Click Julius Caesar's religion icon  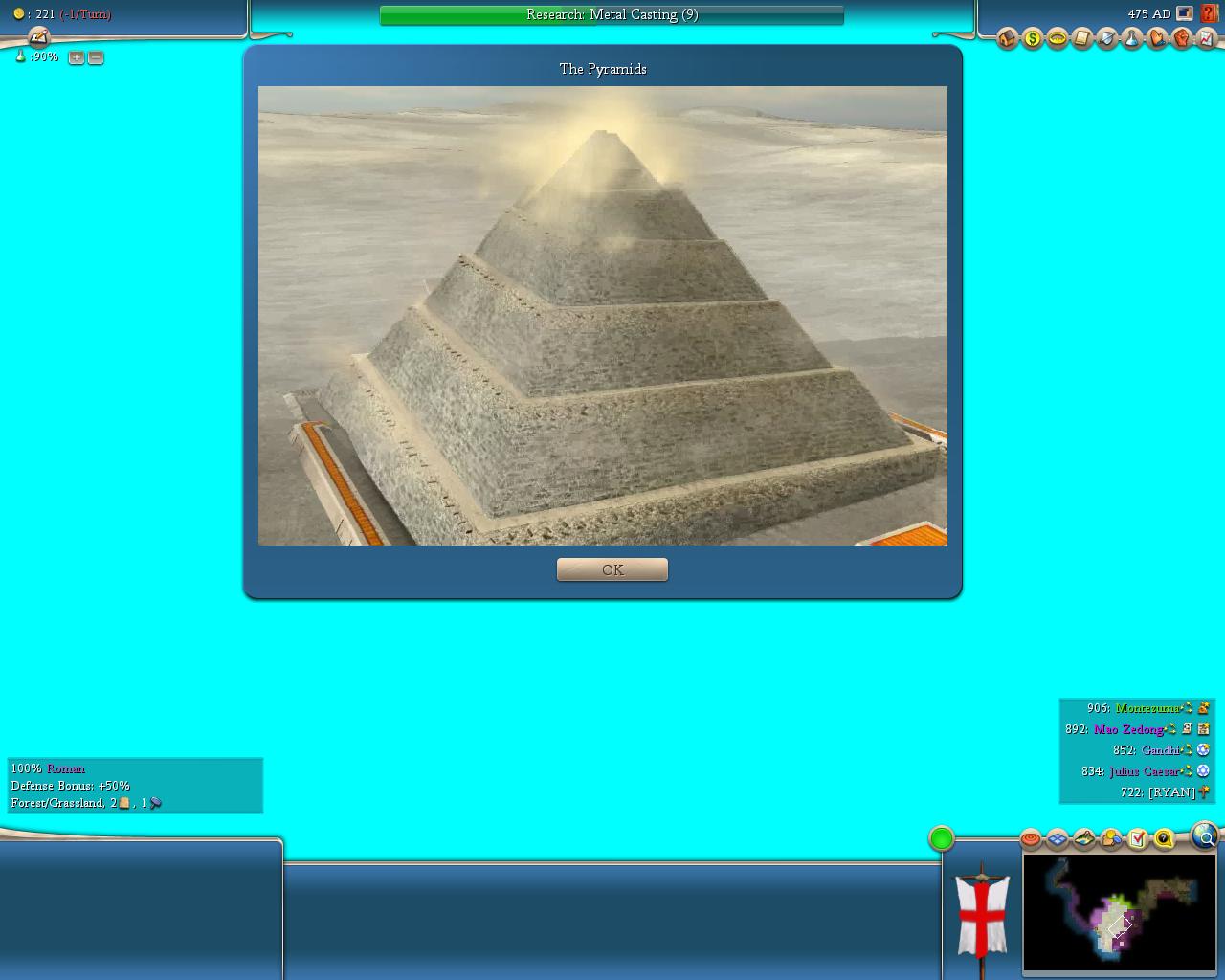(1203, 771)
